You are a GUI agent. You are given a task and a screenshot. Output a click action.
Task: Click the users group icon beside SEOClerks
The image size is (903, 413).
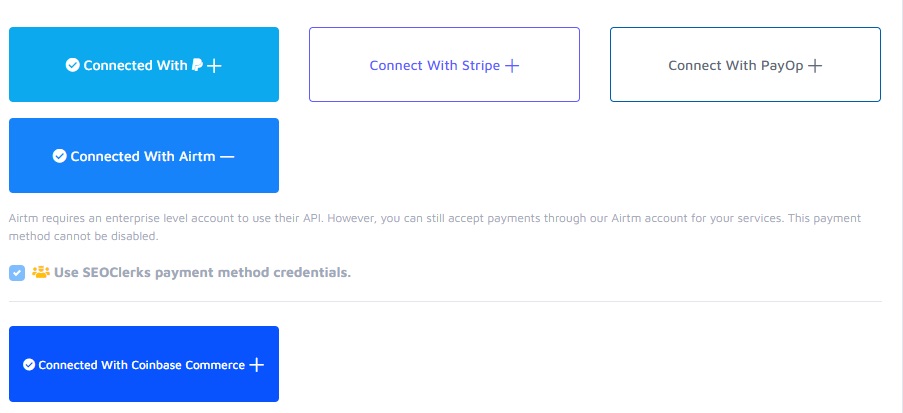pyautogui.click(x=41, y=271)
